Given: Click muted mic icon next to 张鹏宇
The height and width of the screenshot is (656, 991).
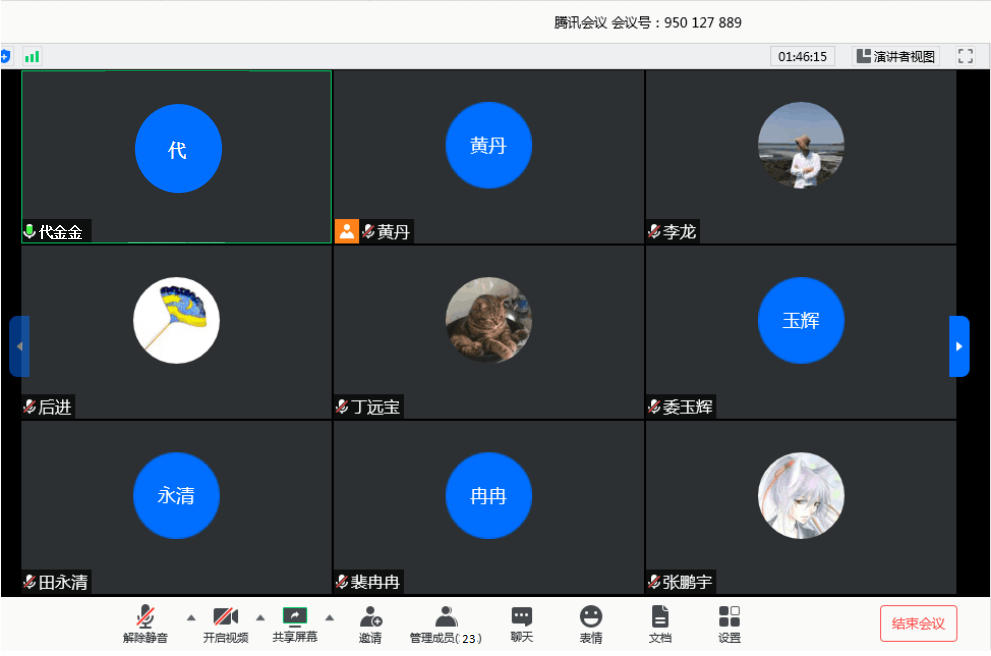Looking at the screenshot, I should click(654, 581).
